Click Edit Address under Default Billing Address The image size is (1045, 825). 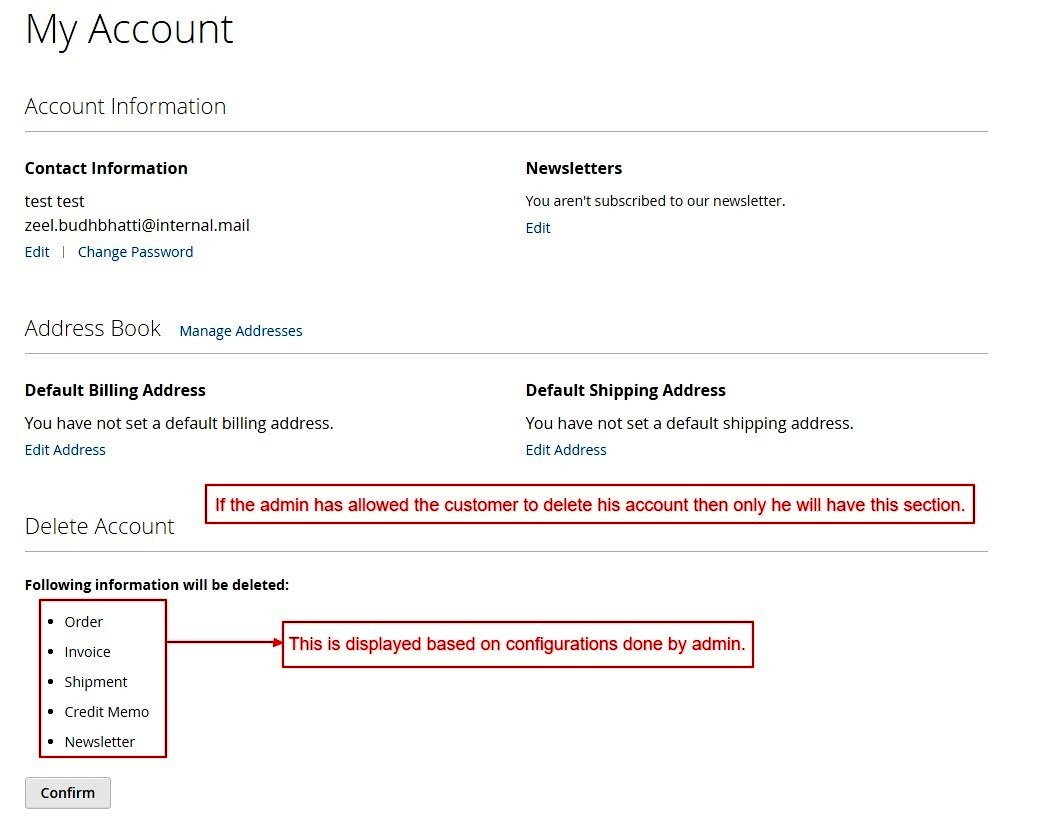65,450
